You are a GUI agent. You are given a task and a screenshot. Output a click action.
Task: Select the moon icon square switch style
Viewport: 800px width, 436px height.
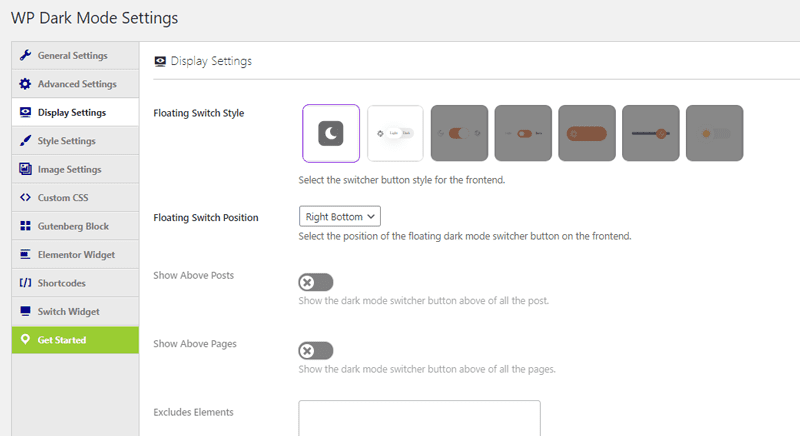331,133
